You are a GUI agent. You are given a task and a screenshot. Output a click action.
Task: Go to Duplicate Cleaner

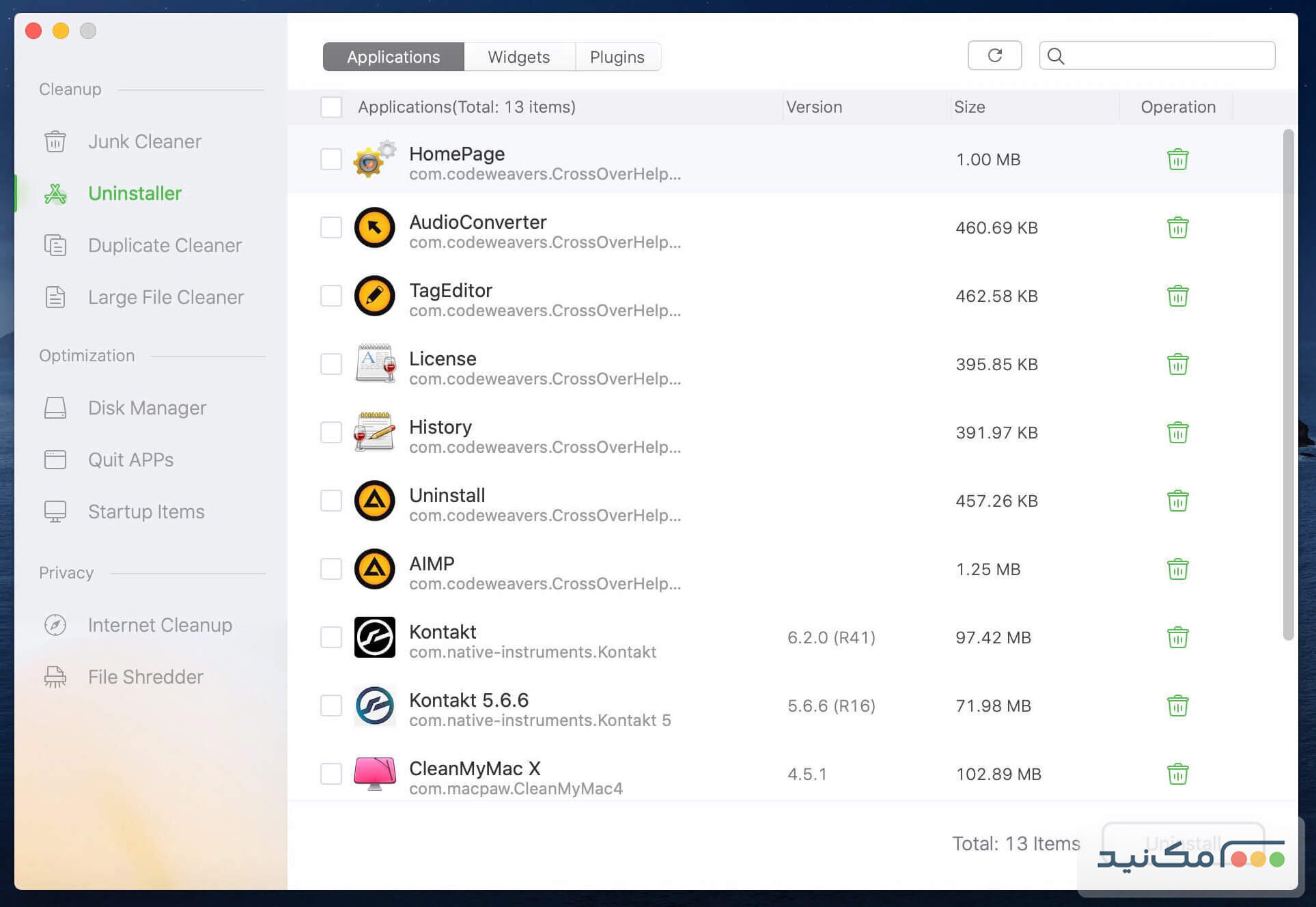pos(164,245)
